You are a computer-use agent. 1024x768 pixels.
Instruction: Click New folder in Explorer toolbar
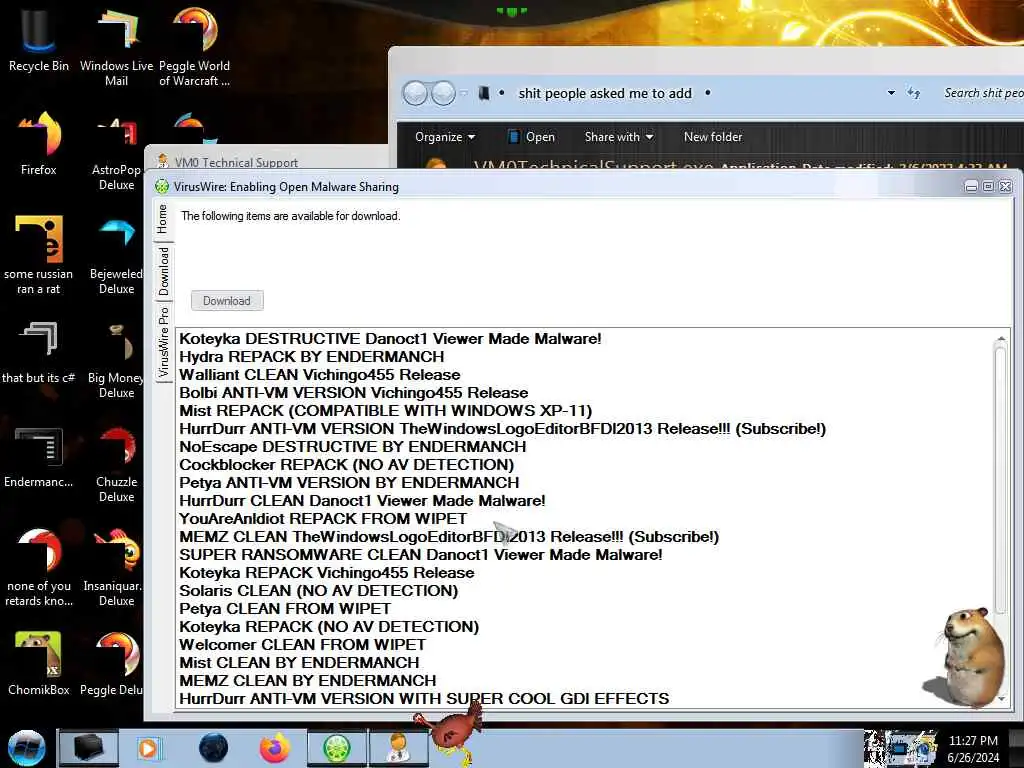coord(712,137)
